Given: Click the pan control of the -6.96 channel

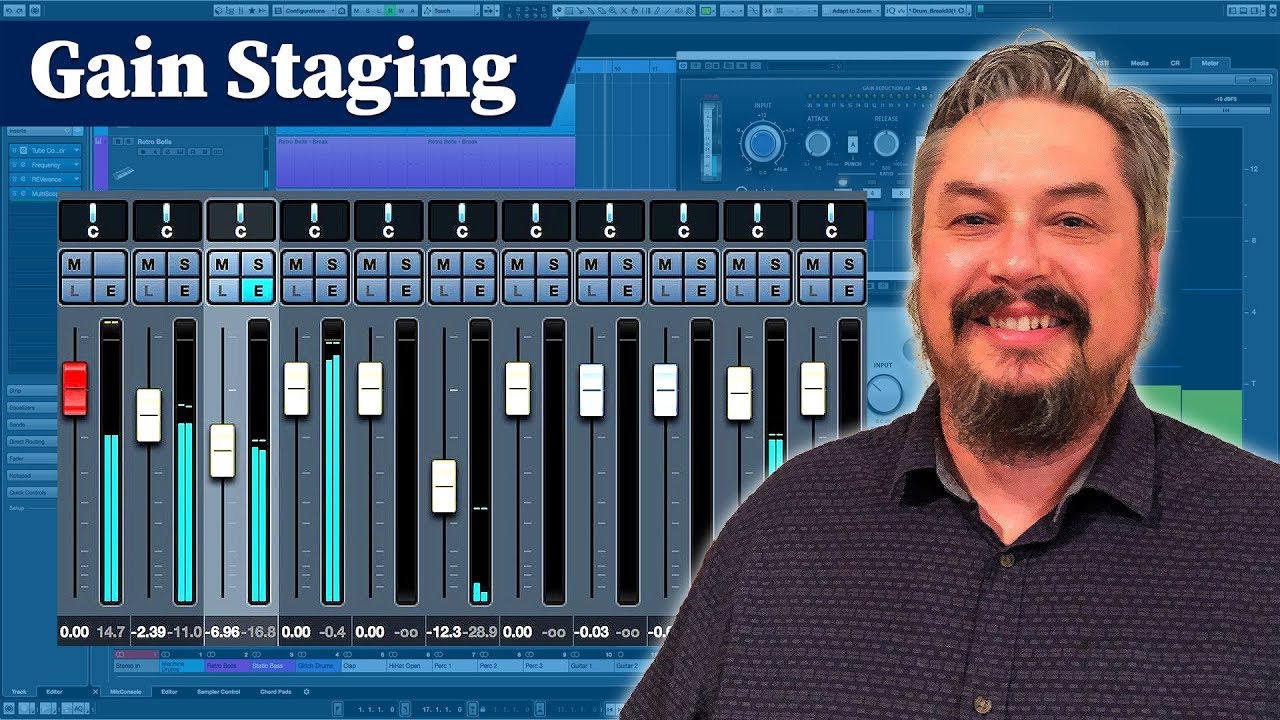Looking at the screenshot, I should pyautogui.click(x=241, y=221).
